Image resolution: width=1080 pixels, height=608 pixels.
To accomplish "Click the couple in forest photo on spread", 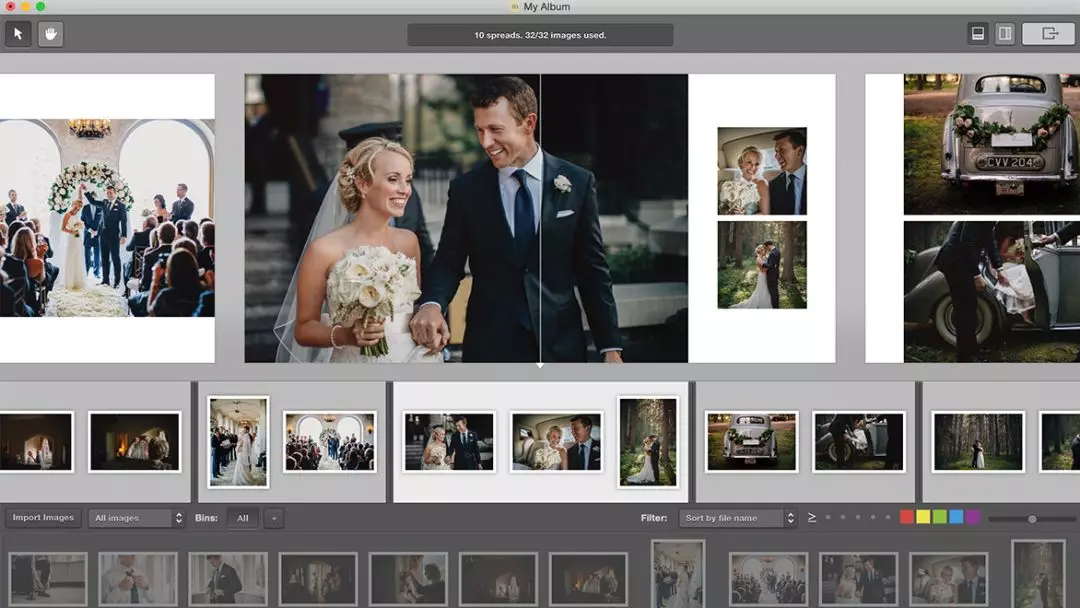I will 762,265.
